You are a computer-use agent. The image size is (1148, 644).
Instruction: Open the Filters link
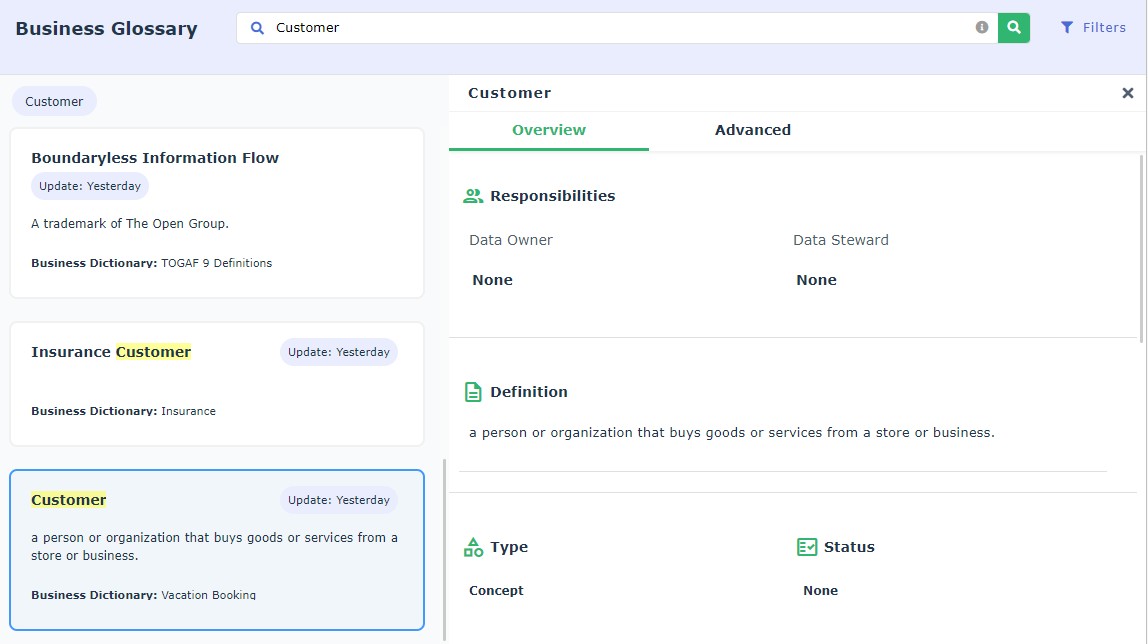pyautogui.click(x=1104, y=28)
